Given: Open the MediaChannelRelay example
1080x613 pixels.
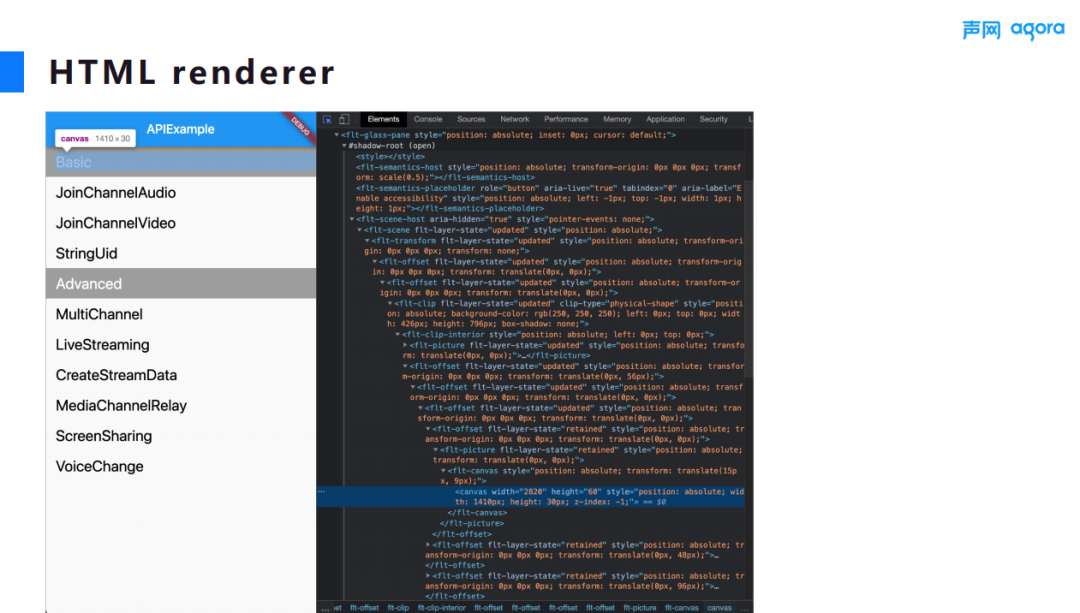Looking at the screenshot, I should click(x=180, y=406).
